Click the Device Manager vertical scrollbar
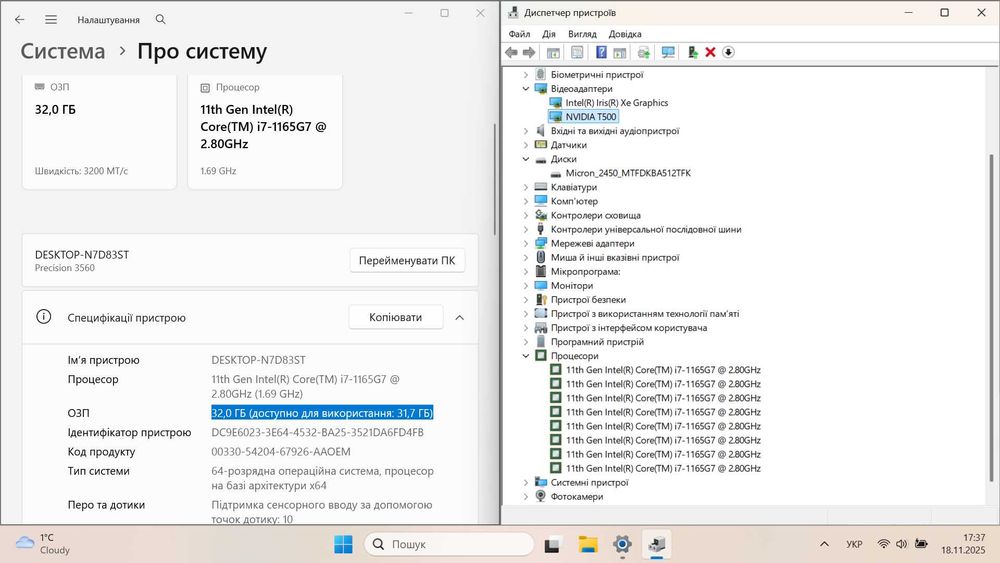Image resolution: width=1000 pixels, height=563 pixels. (x=991, y=318)
